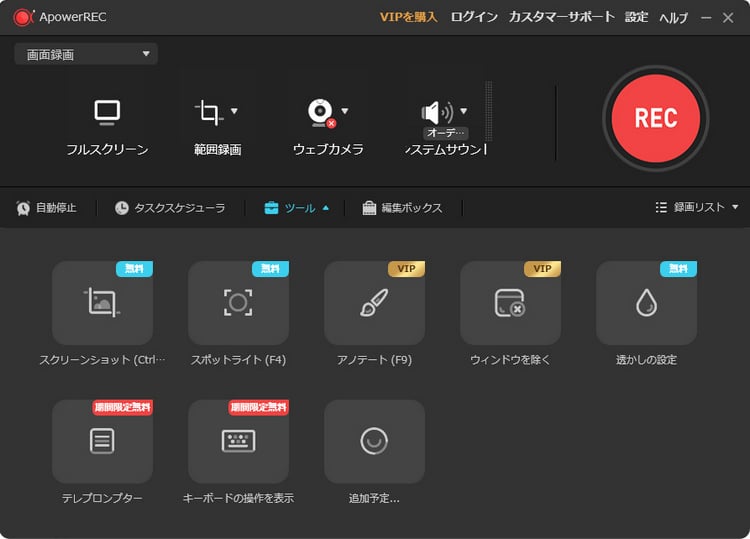Click the テレプロンプター teleprompter tile
This screenshot has width=750, height=539.
click(102, 441)
